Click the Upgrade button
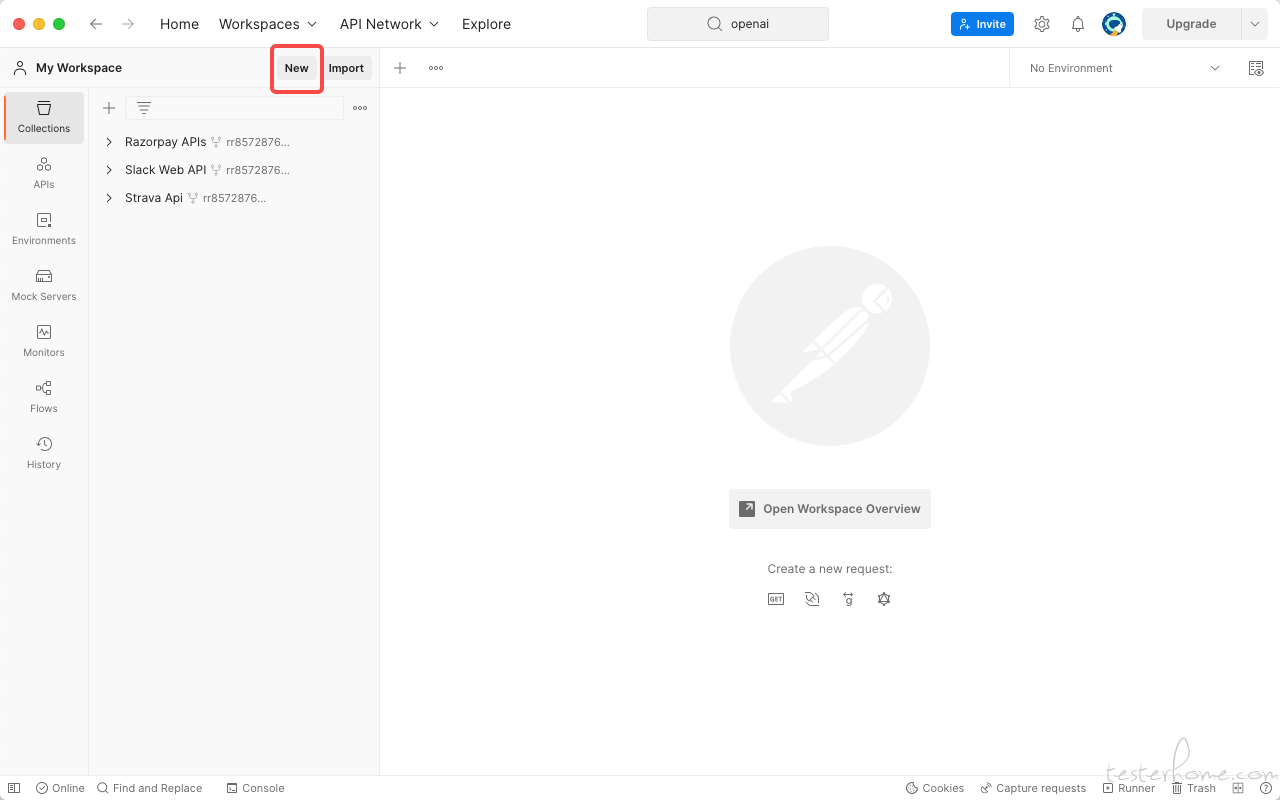Viewport: 1280px width, 800px height. (x=1191, y=24)
